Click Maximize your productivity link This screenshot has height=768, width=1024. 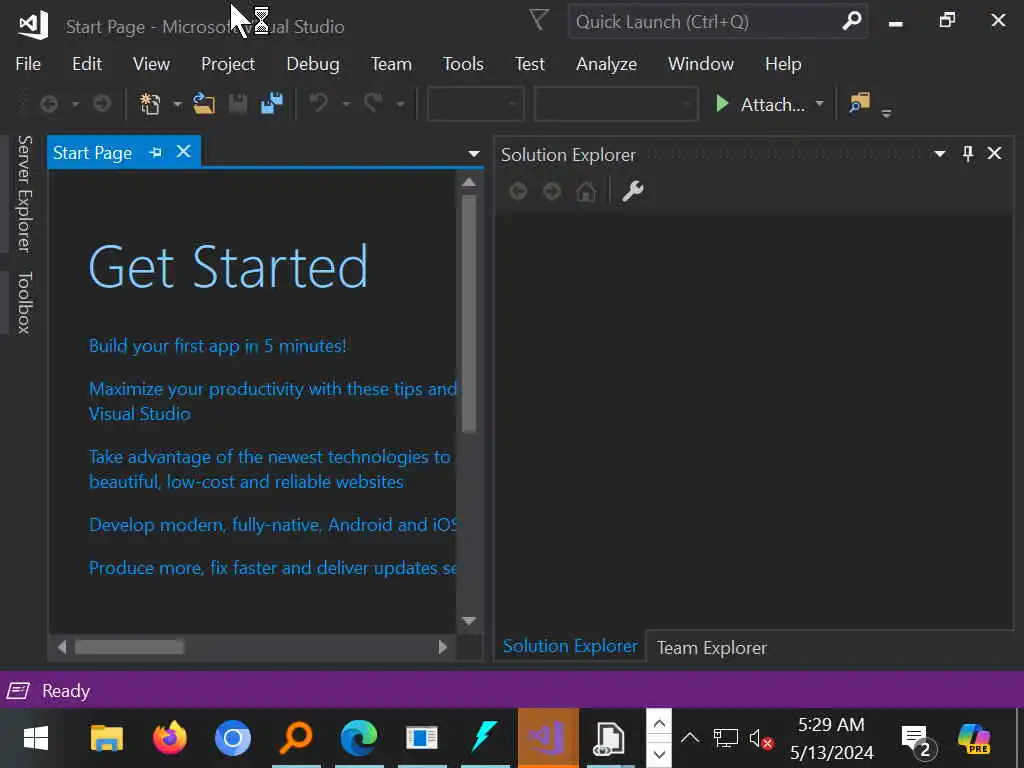(272, 401)
